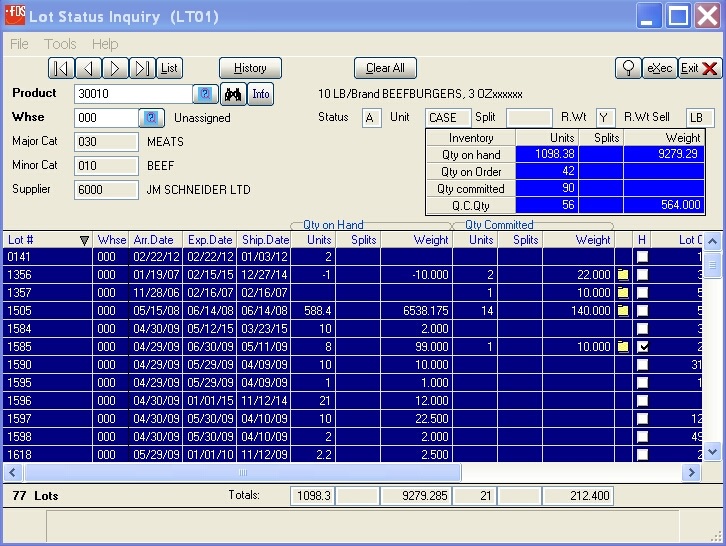Toggle hold checkbox for lot 0141

[x=642, y=257]
